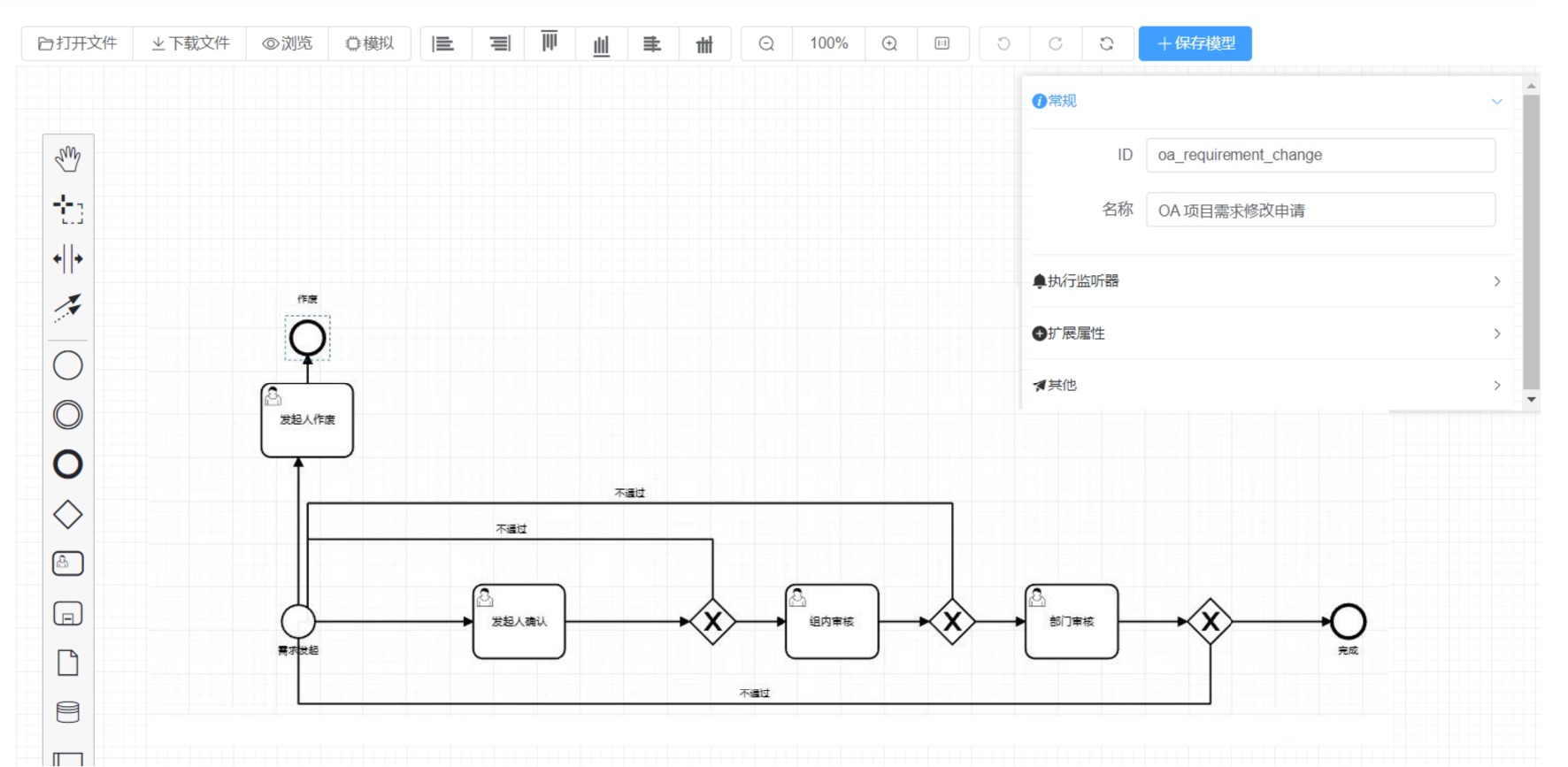
Task: Click the fit-to-viewport icon
Action: (942, 43)
